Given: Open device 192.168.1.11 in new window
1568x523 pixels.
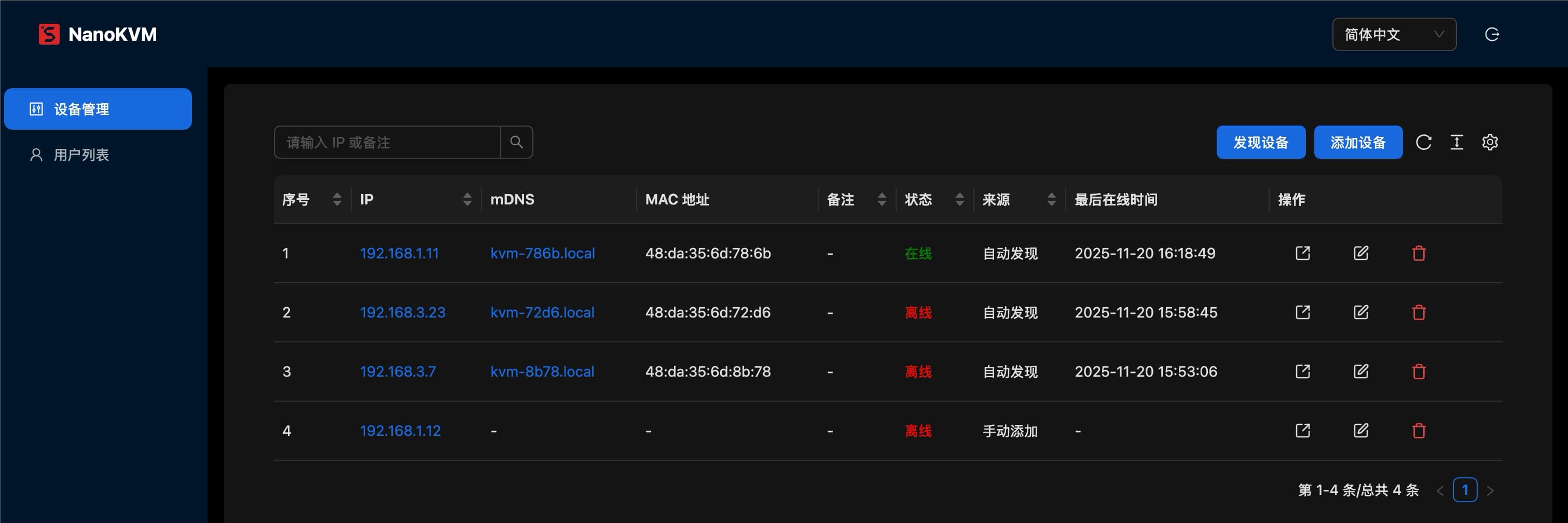Looking at the screenshot, I should (x=1302, y=253).
